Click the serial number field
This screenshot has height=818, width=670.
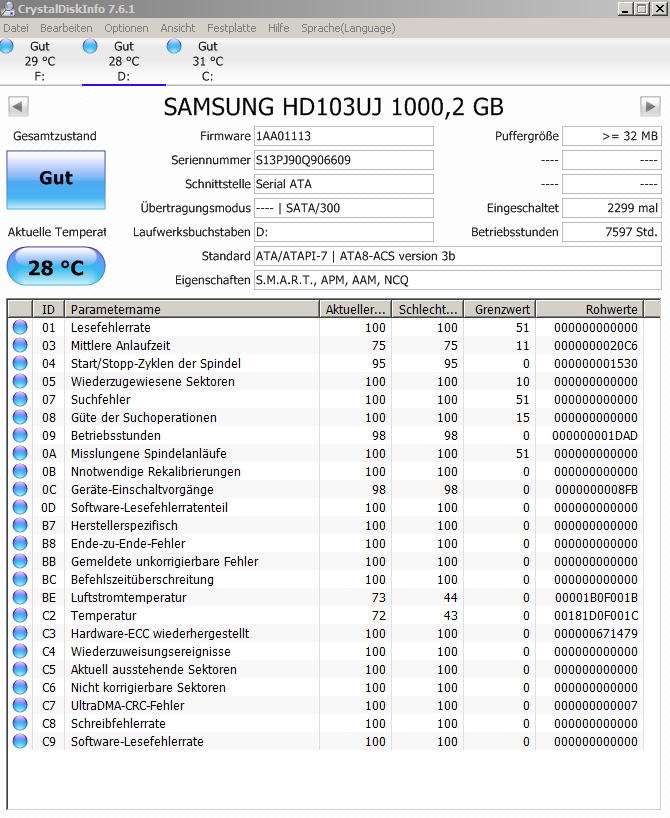(x=343, y=160)
